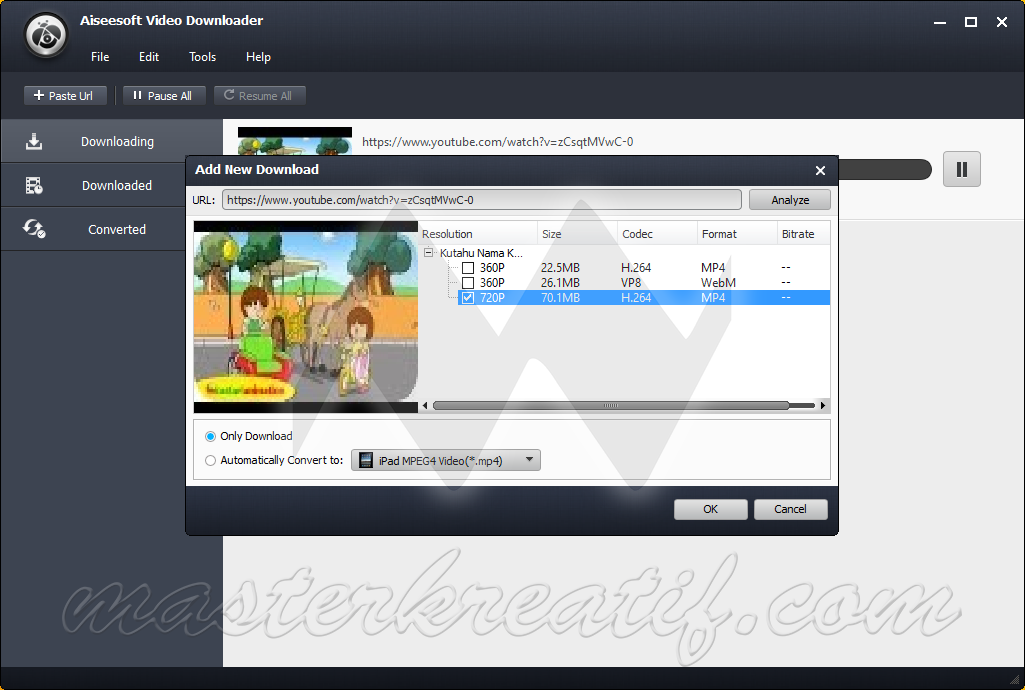Viewport: 1025px width, 690px height.
Task: Click the downloading item thumbnail behind dialog
Action: (295, 141)
